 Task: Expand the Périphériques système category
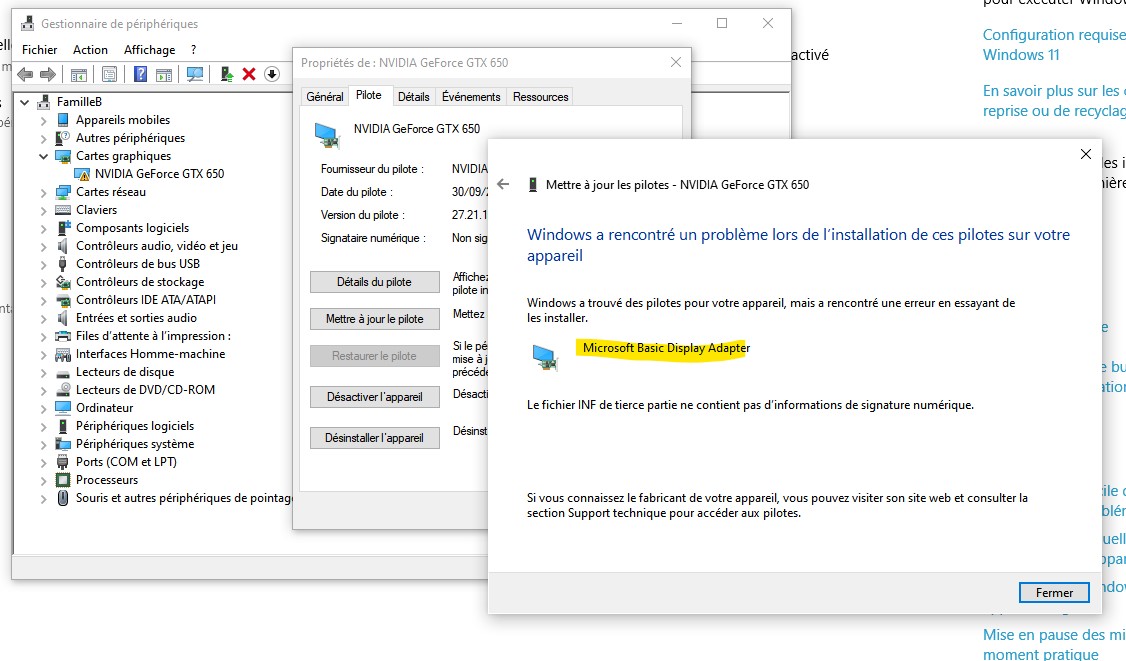point(44,444)
